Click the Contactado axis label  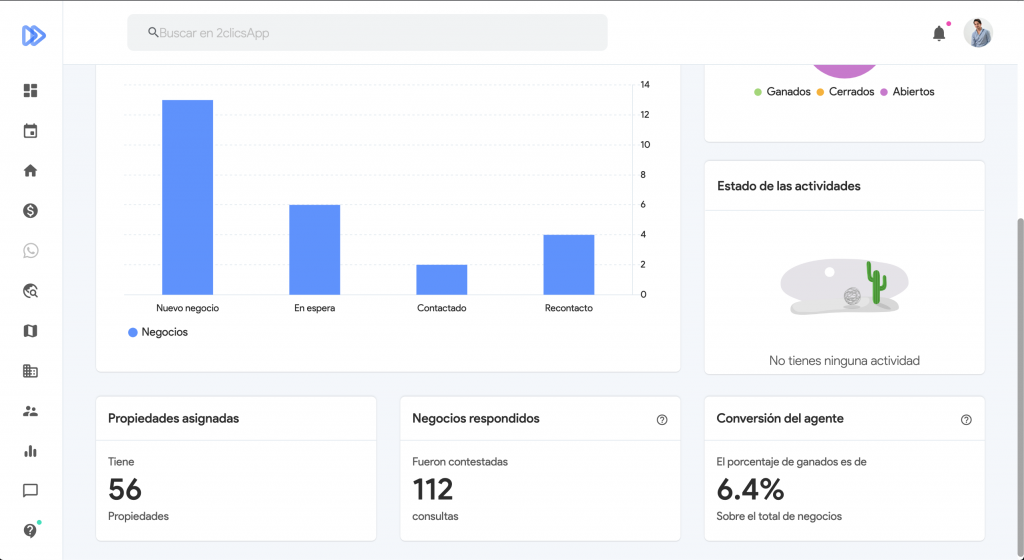[442, 308]
